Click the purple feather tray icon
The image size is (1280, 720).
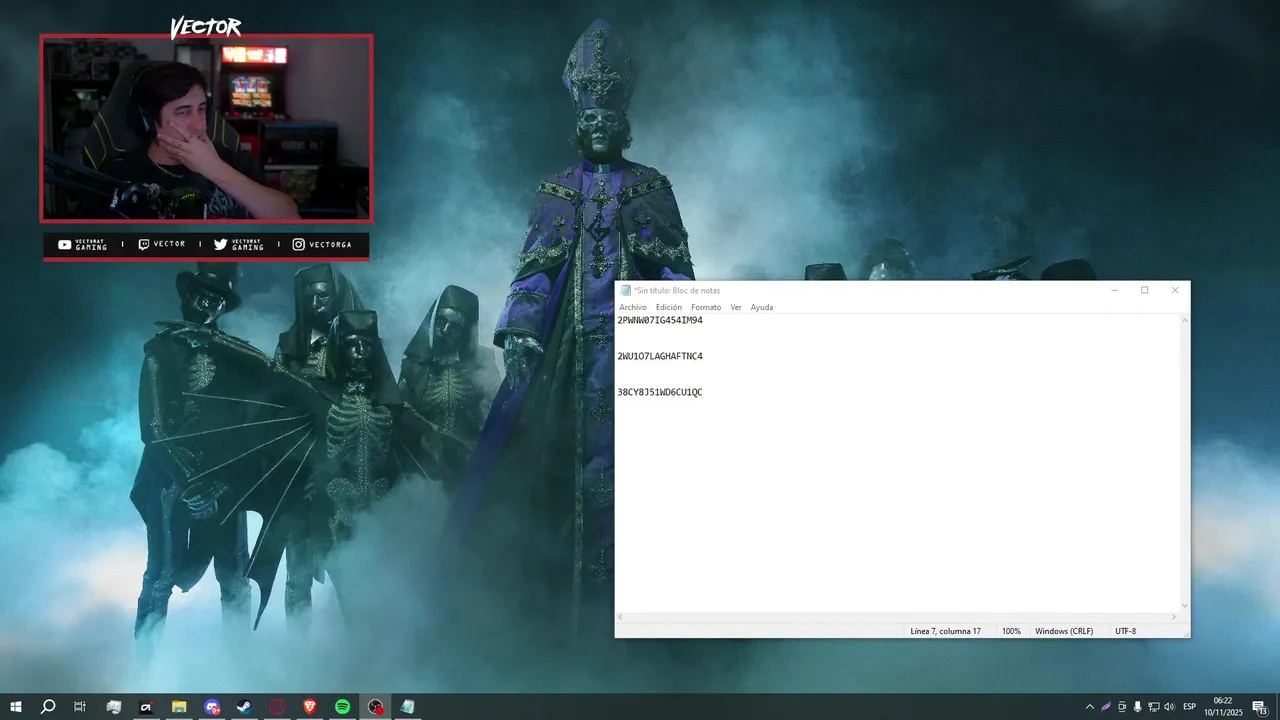(1106, 707)
